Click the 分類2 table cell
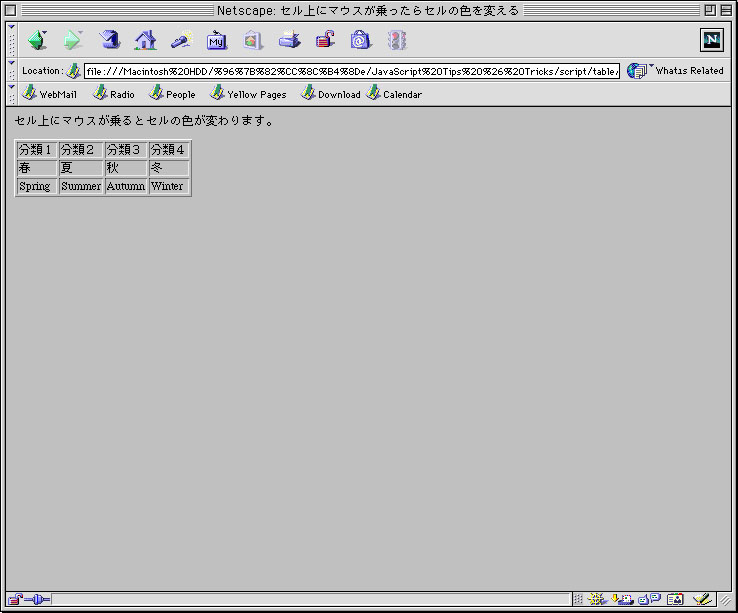Screen dimensions: 738x613 pyautogui.click(x=81, y=150)
